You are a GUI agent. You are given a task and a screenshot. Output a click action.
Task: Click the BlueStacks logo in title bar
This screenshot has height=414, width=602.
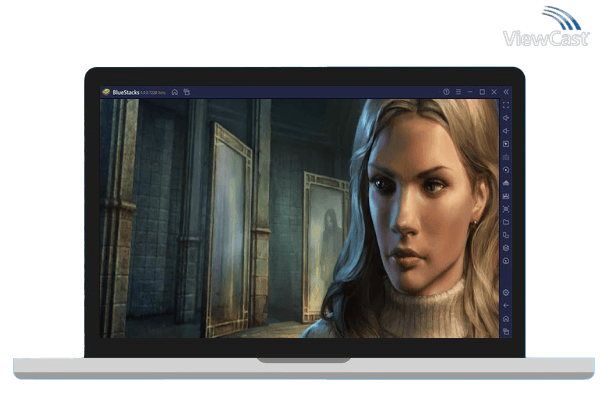(x=106, y=92)
